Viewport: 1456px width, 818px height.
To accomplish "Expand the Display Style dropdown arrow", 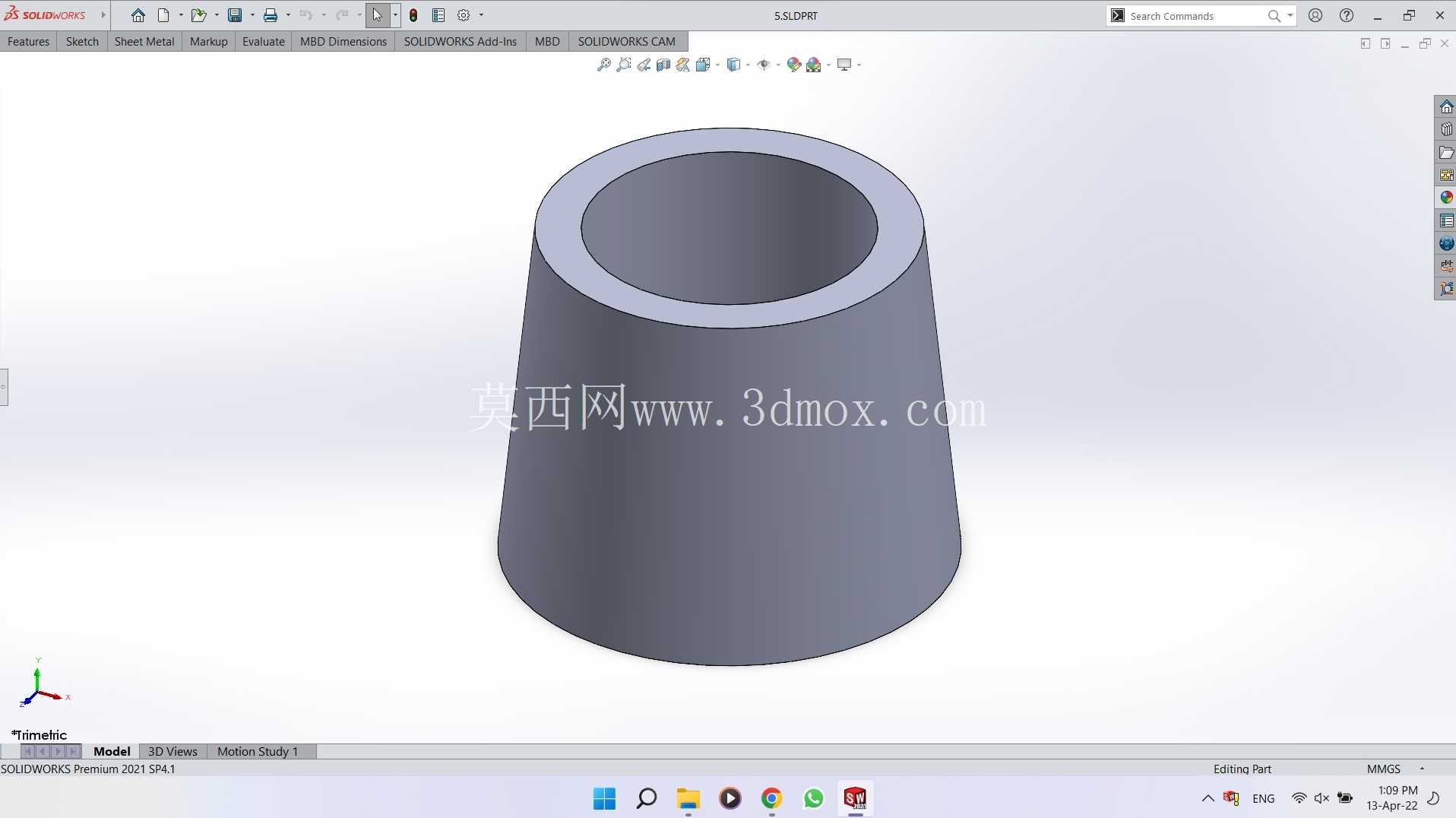I will point(748,65).
